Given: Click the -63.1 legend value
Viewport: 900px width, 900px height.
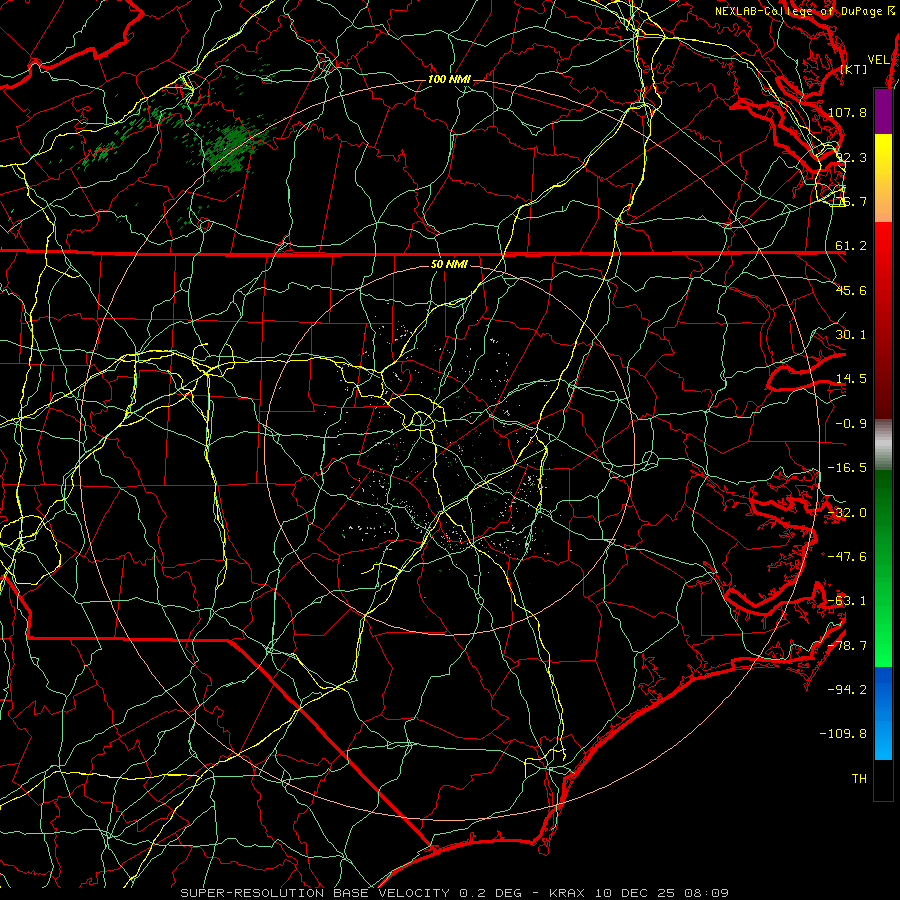Looking at the screenshot, I should pos(847,601).
